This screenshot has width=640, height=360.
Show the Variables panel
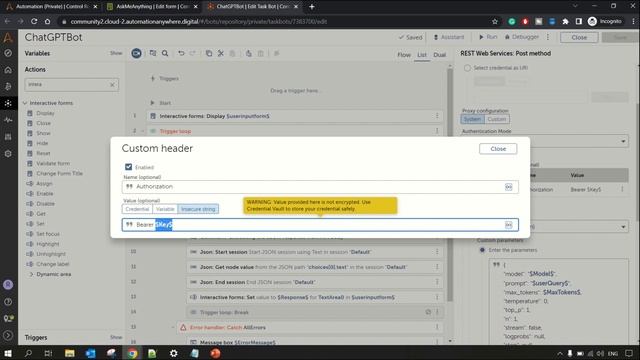click(116, 53)
